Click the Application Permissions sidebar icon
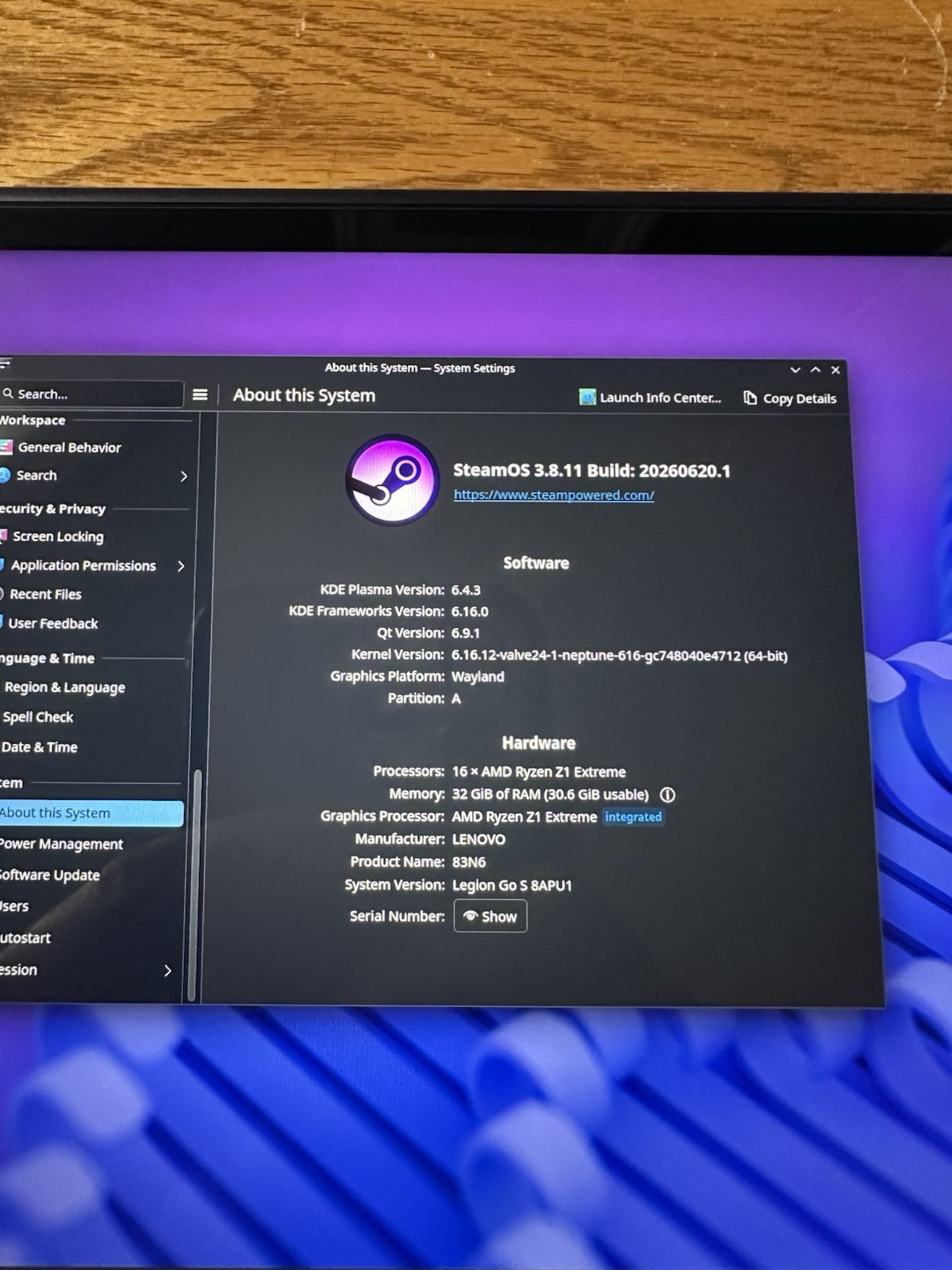 point(3,565)
